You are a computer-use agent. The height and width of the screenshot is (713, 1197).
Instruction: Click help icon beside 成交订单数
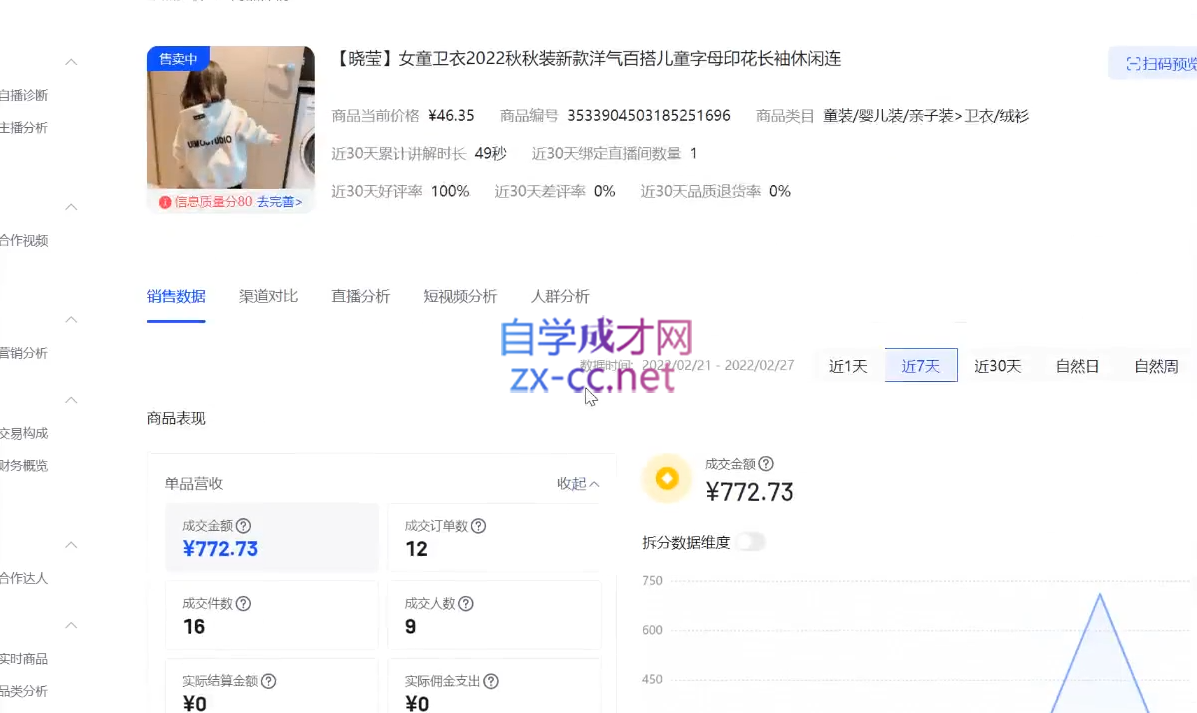[479, 526]
